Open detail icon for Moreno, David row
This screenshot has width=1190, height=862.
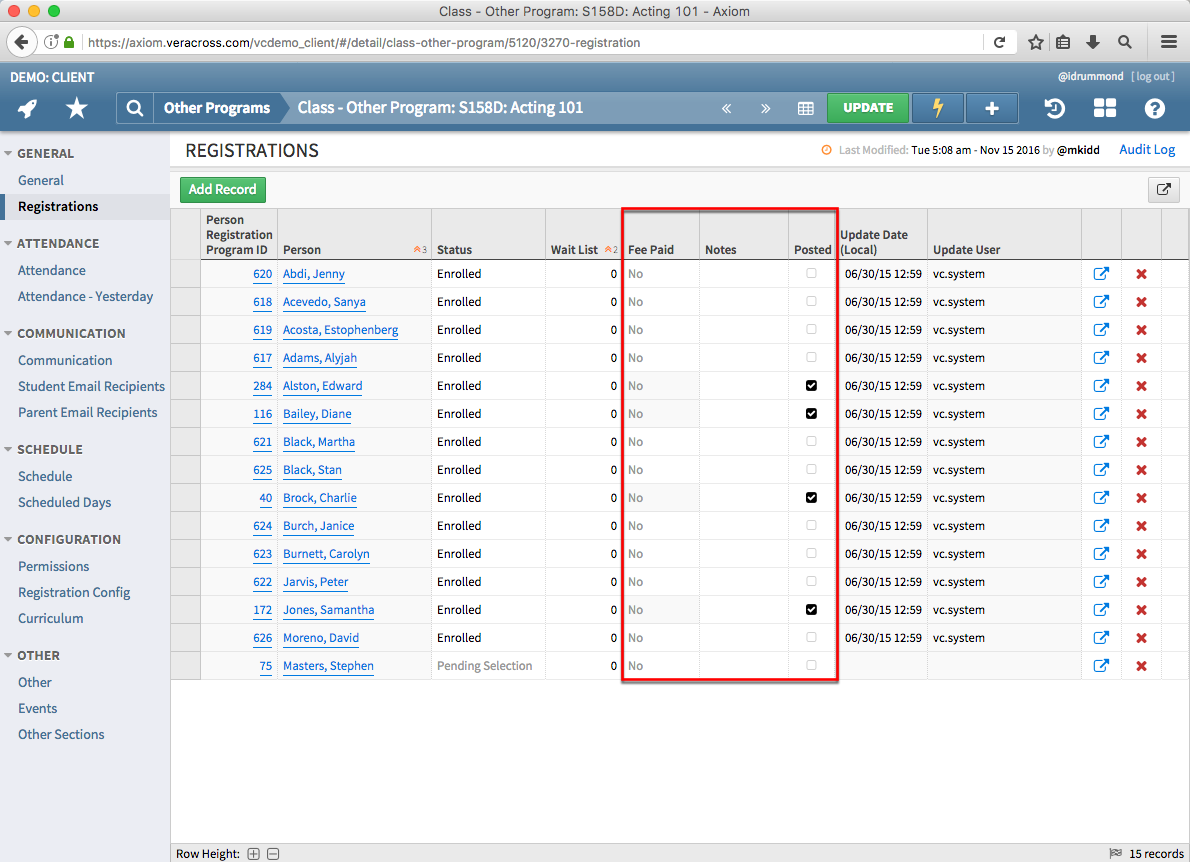tap(1100, 638)
